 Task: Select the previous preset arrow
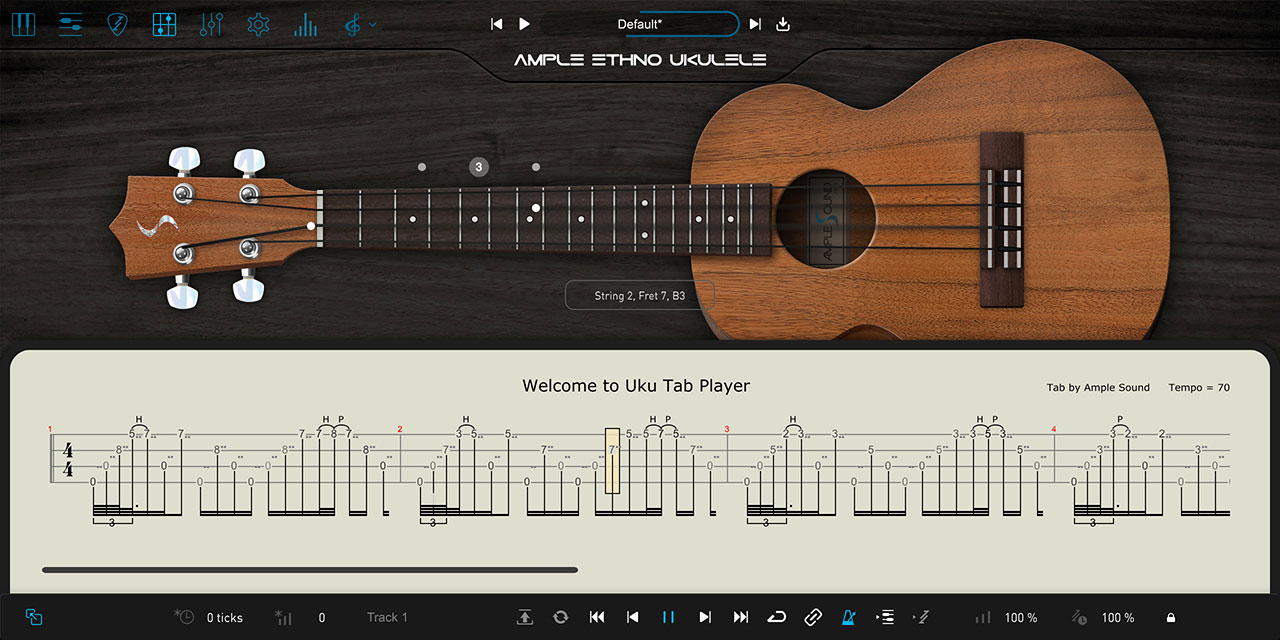click(496, 24)
